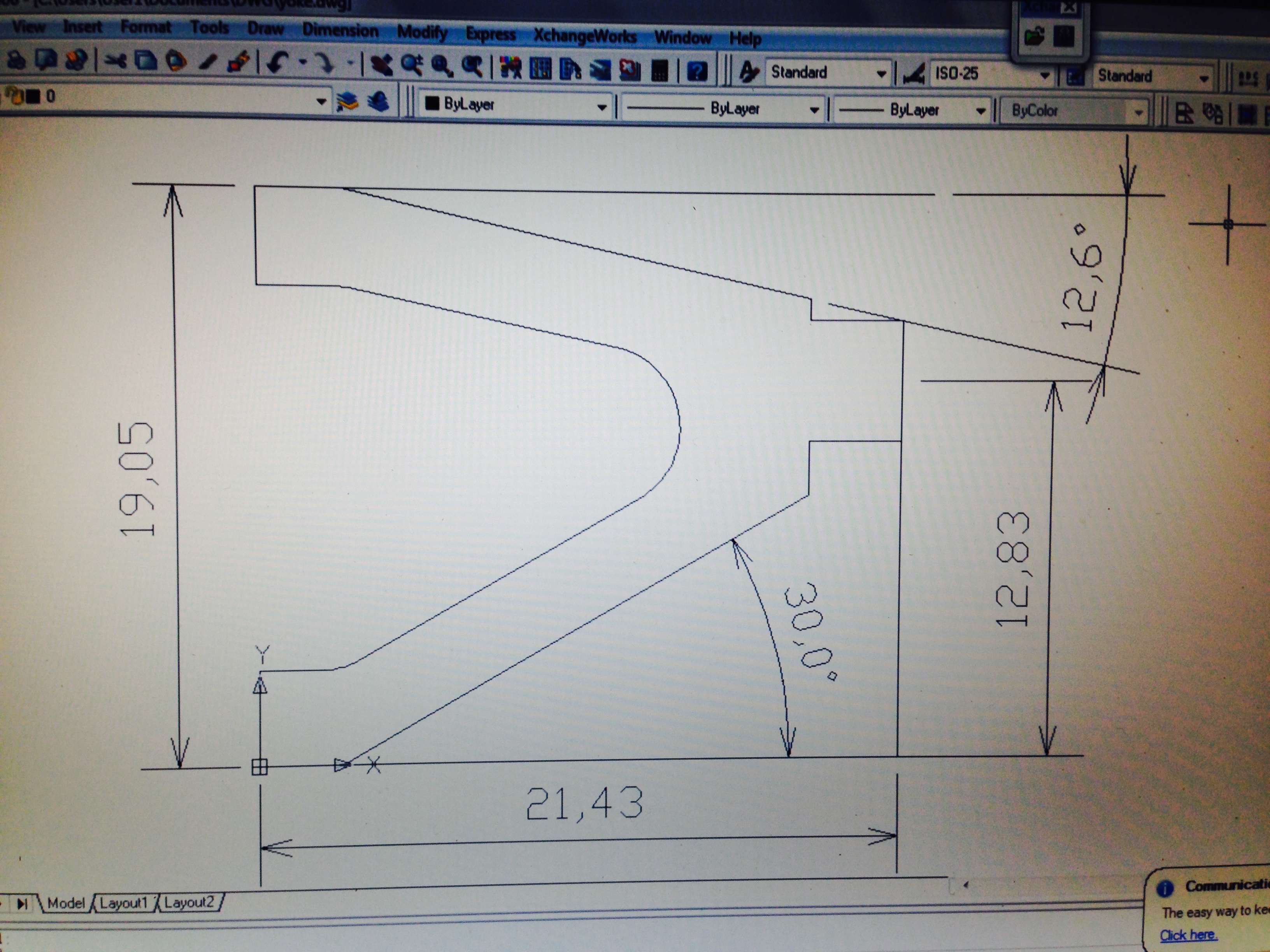This screenshot has height=952, width=1270.
Task: Open the ByColor plot style dropdown
Action: (x=1138, y=112)
